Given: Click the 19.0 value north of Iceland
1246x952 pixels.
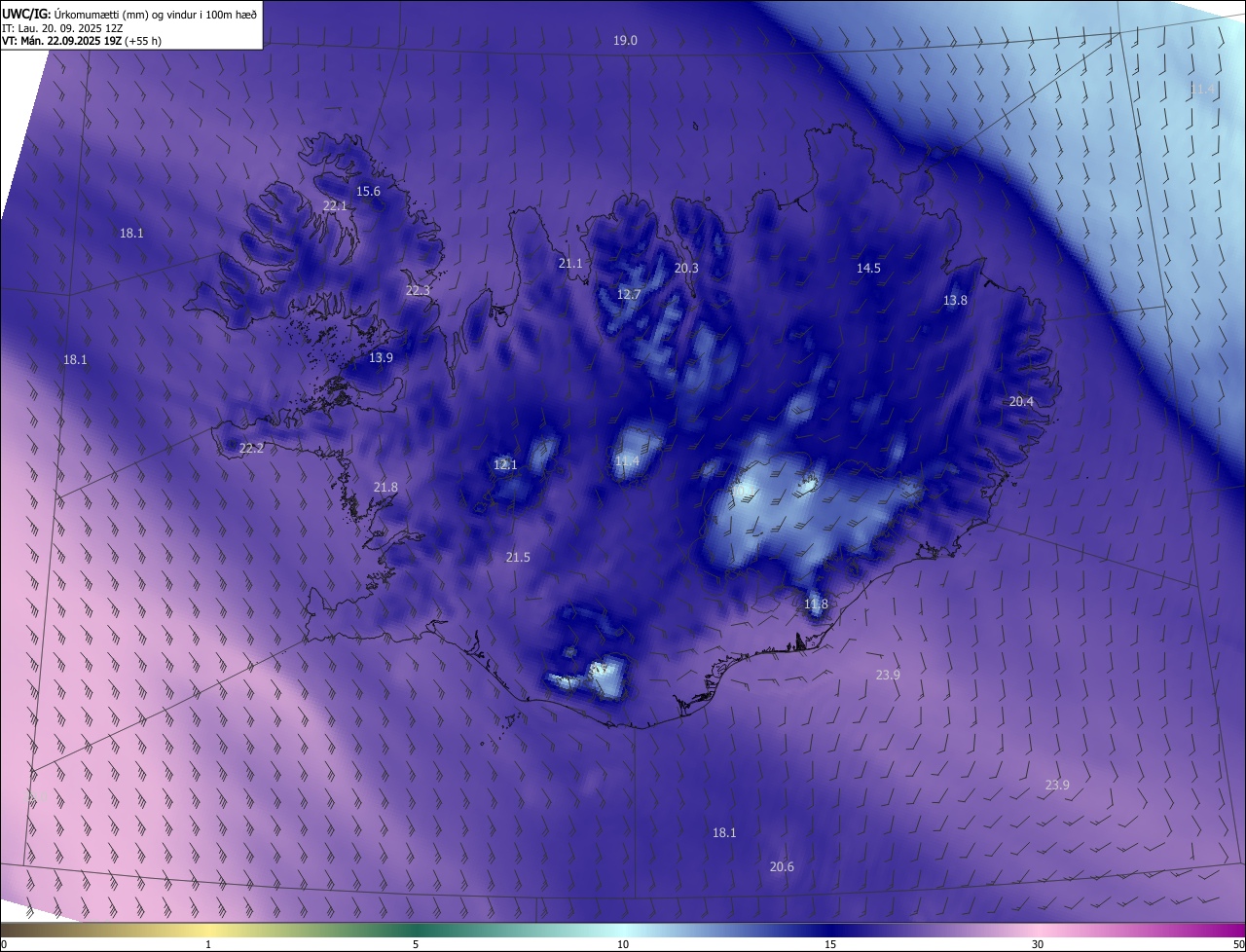Looking at the screenshot, I should [x=625, y=40].
